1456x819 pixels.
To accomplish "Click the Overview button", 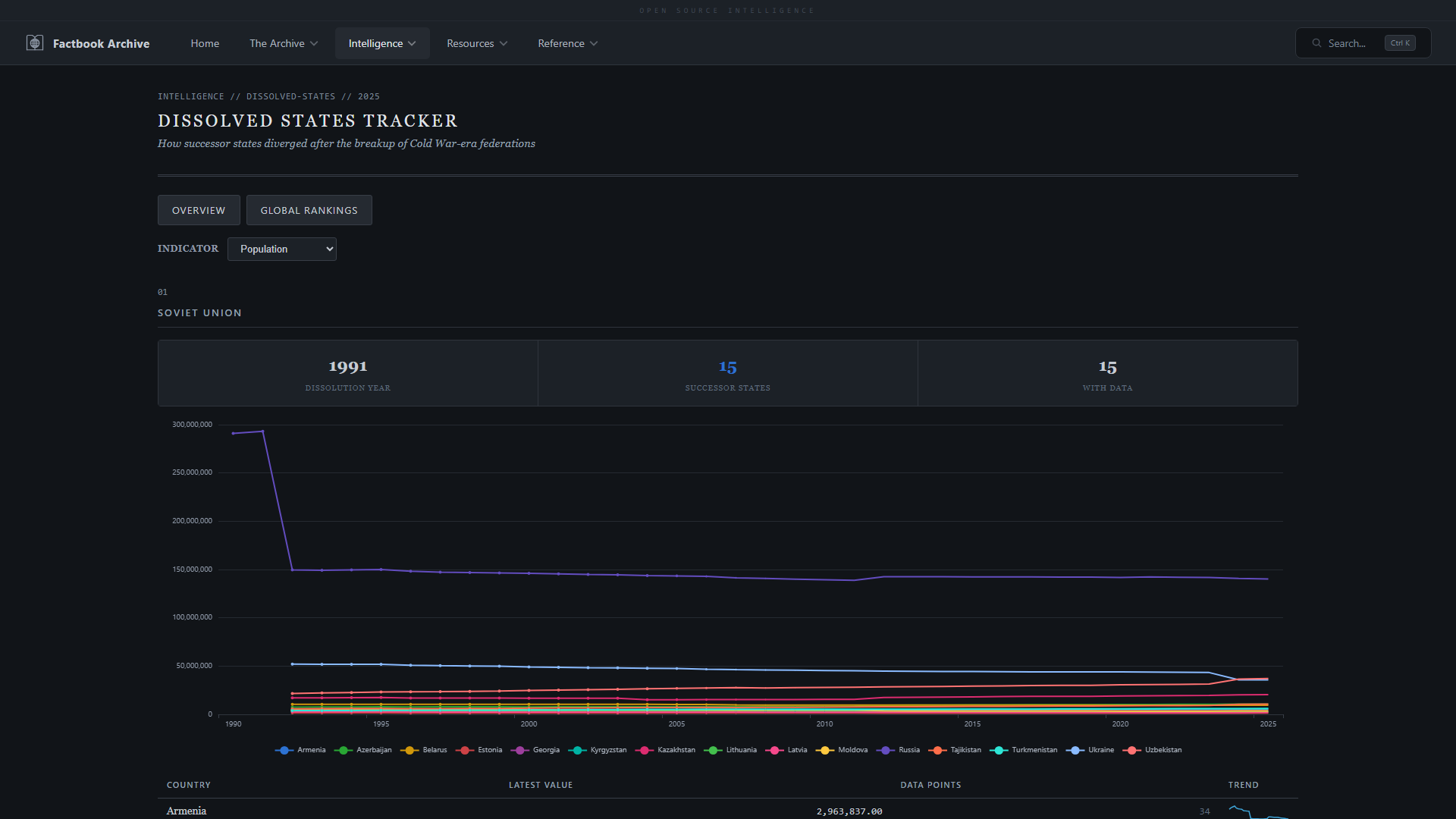I will click(x=199, y=210).
